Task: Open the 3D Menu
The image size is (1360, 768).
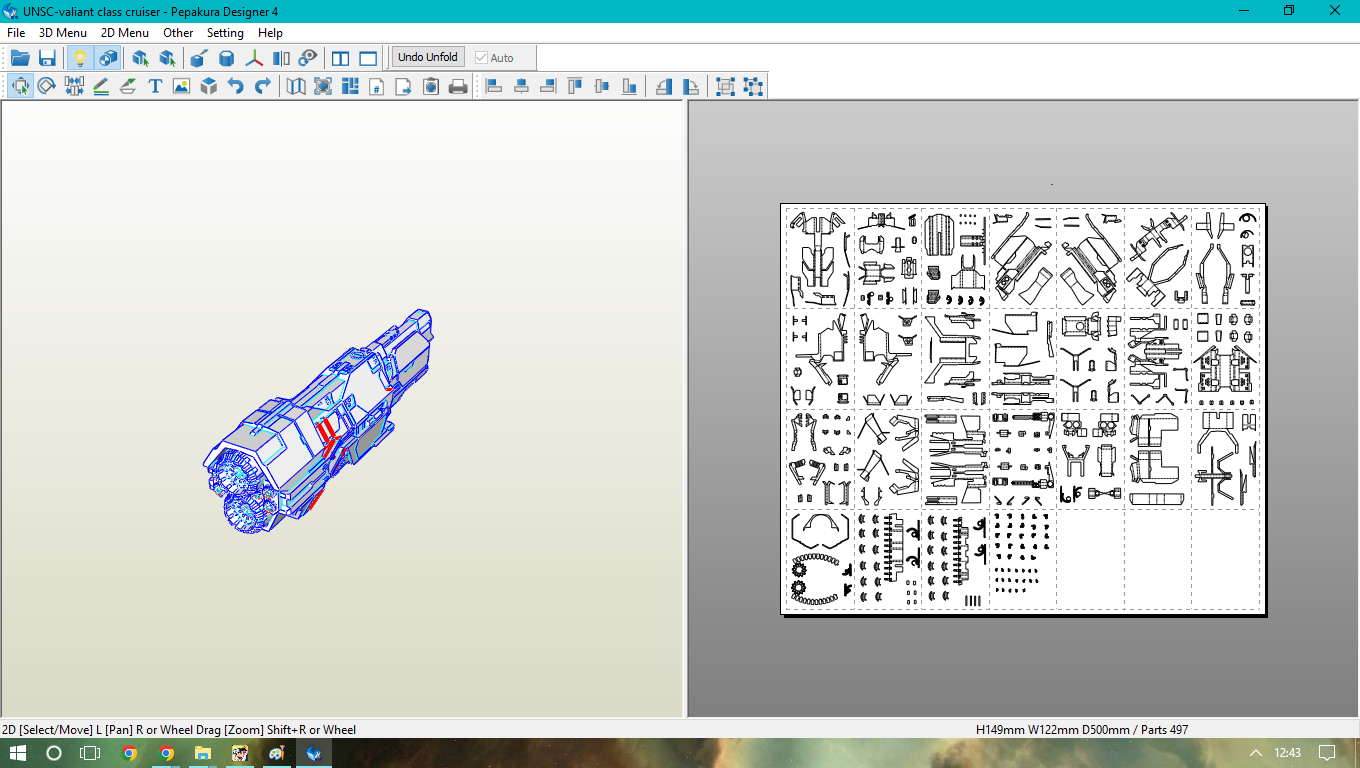Action: [x=63, y=33]
